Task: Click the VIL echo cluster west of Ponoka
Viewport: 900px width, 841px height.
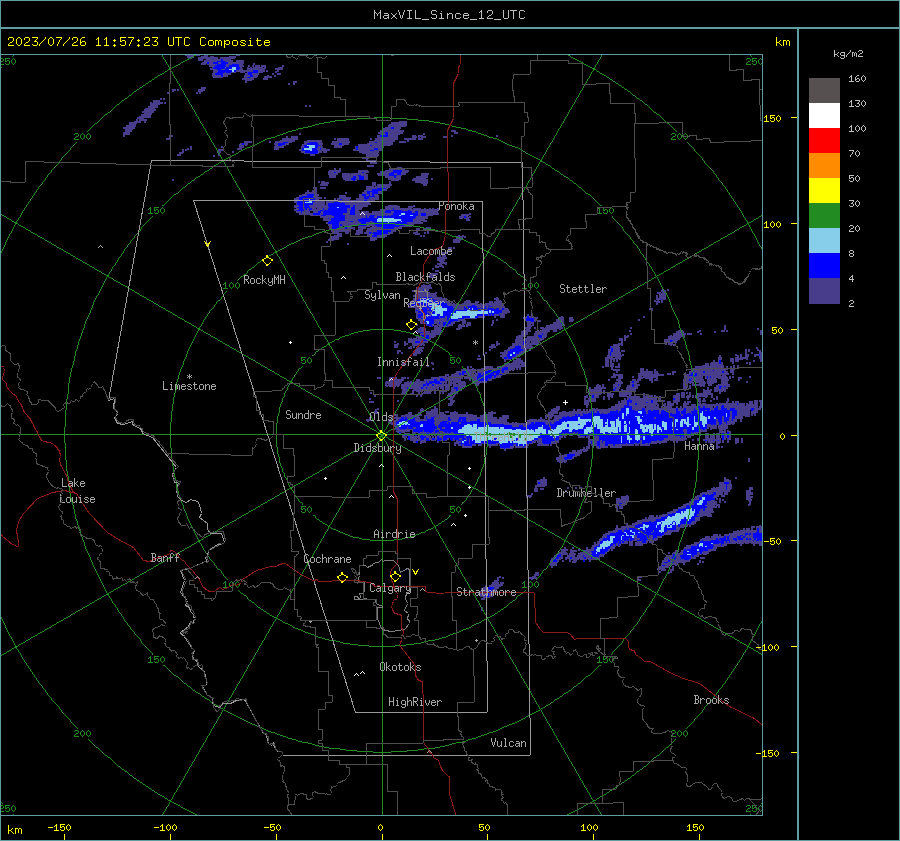Action: (x=367, y=217)
